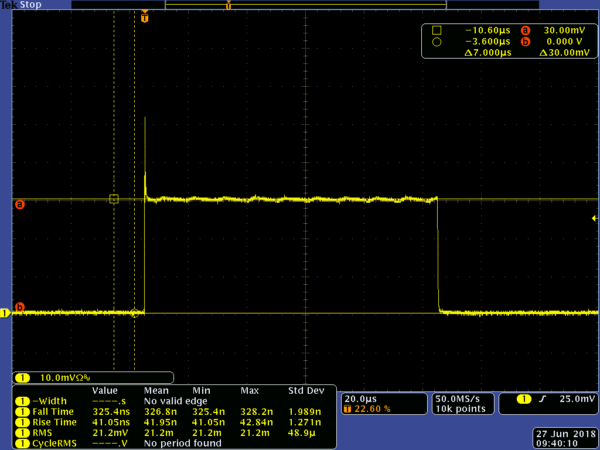Click the -10.60µs cursor time readout
The width and height of the screenshot is (600, 450).
[488, 30]
